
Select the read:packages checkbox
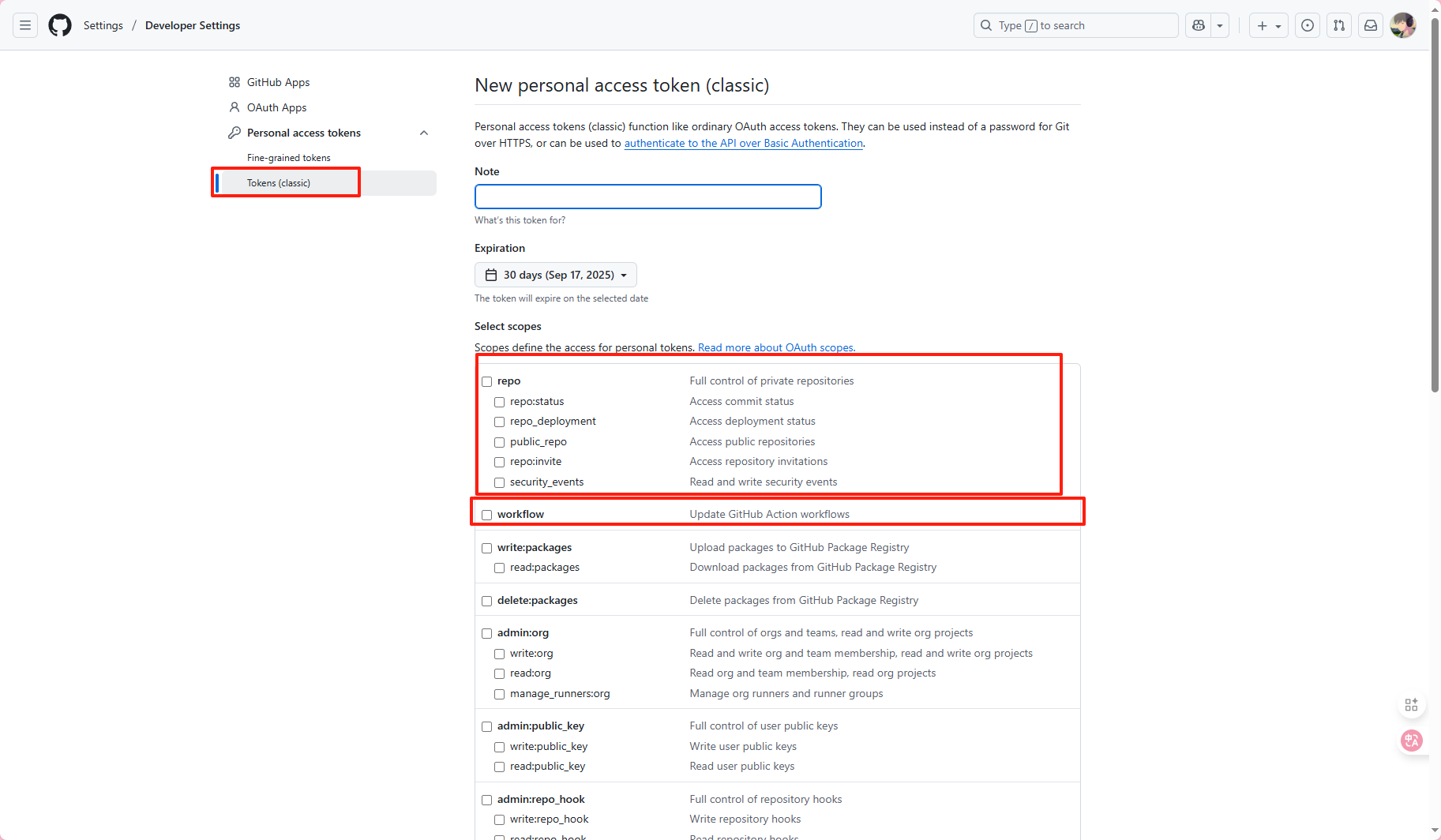[499, 568]
